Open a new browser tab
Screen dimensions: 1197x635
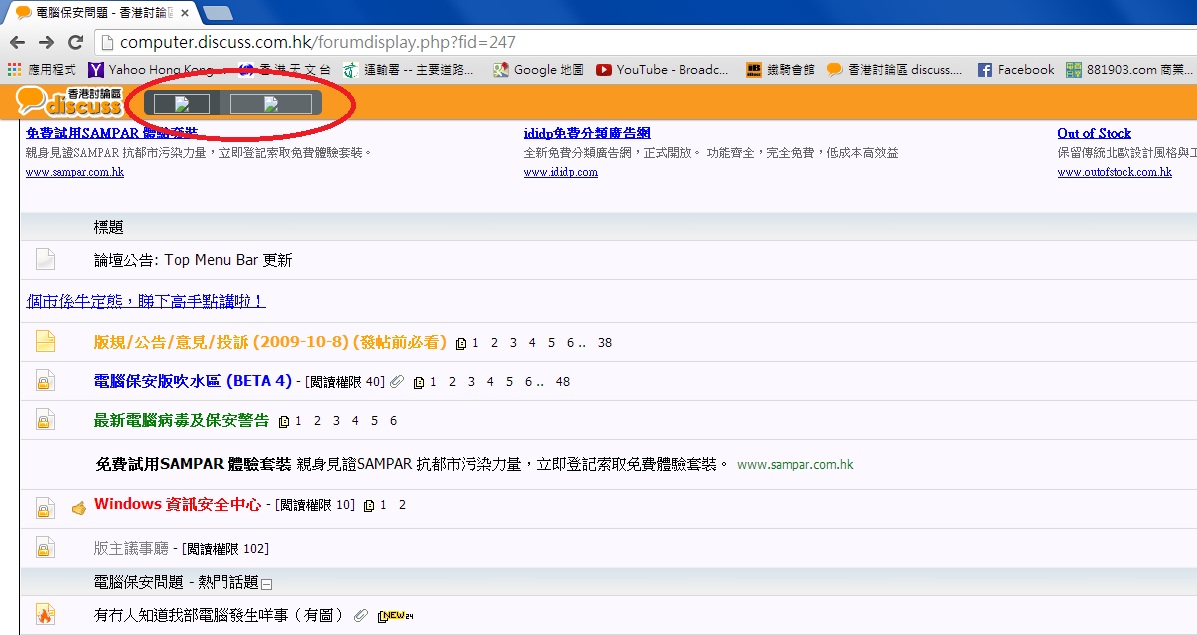point(219,13)
